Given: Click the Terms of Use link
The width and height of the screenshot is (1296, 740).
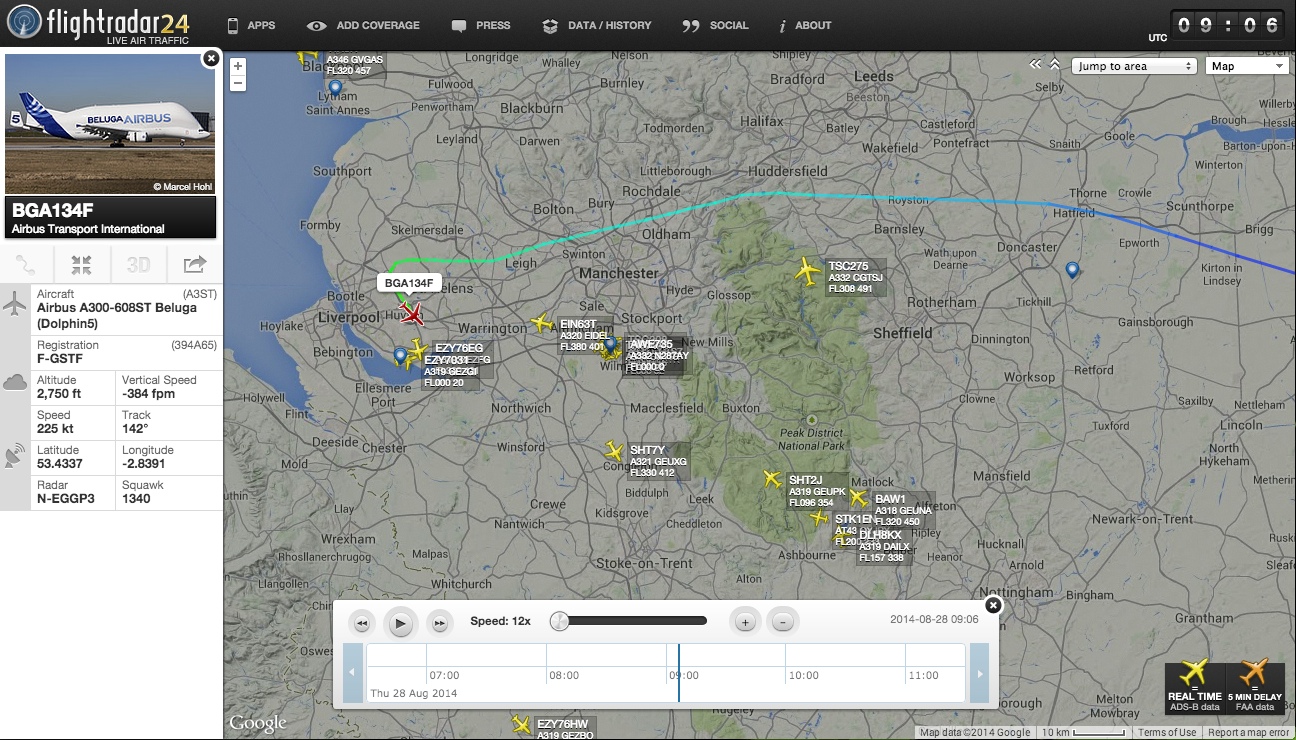Looking at the screenshot, I should (1166, 733).
